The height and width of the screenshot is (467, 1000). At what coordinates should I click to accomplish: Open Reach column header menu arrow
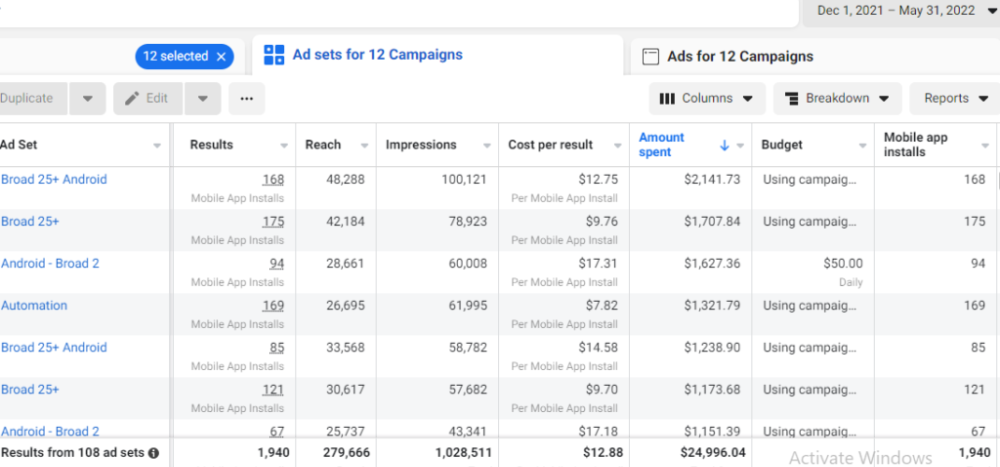[x=364, y=145]
